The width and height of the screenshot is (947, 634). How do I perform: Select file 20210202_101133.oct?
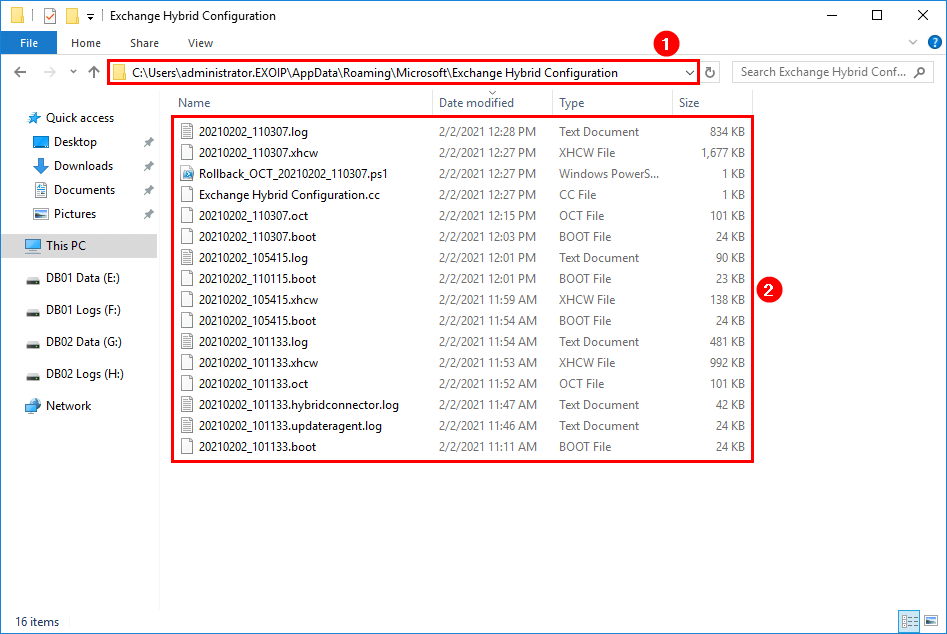(253, 384)
